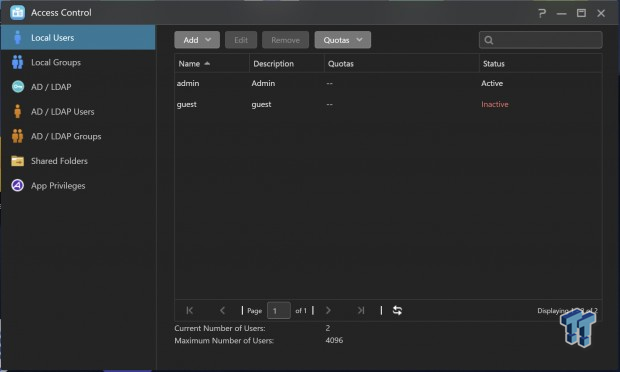Click the Maximum Number of Users value 4096
The image size is (620, 372).
tap(334, 340)
